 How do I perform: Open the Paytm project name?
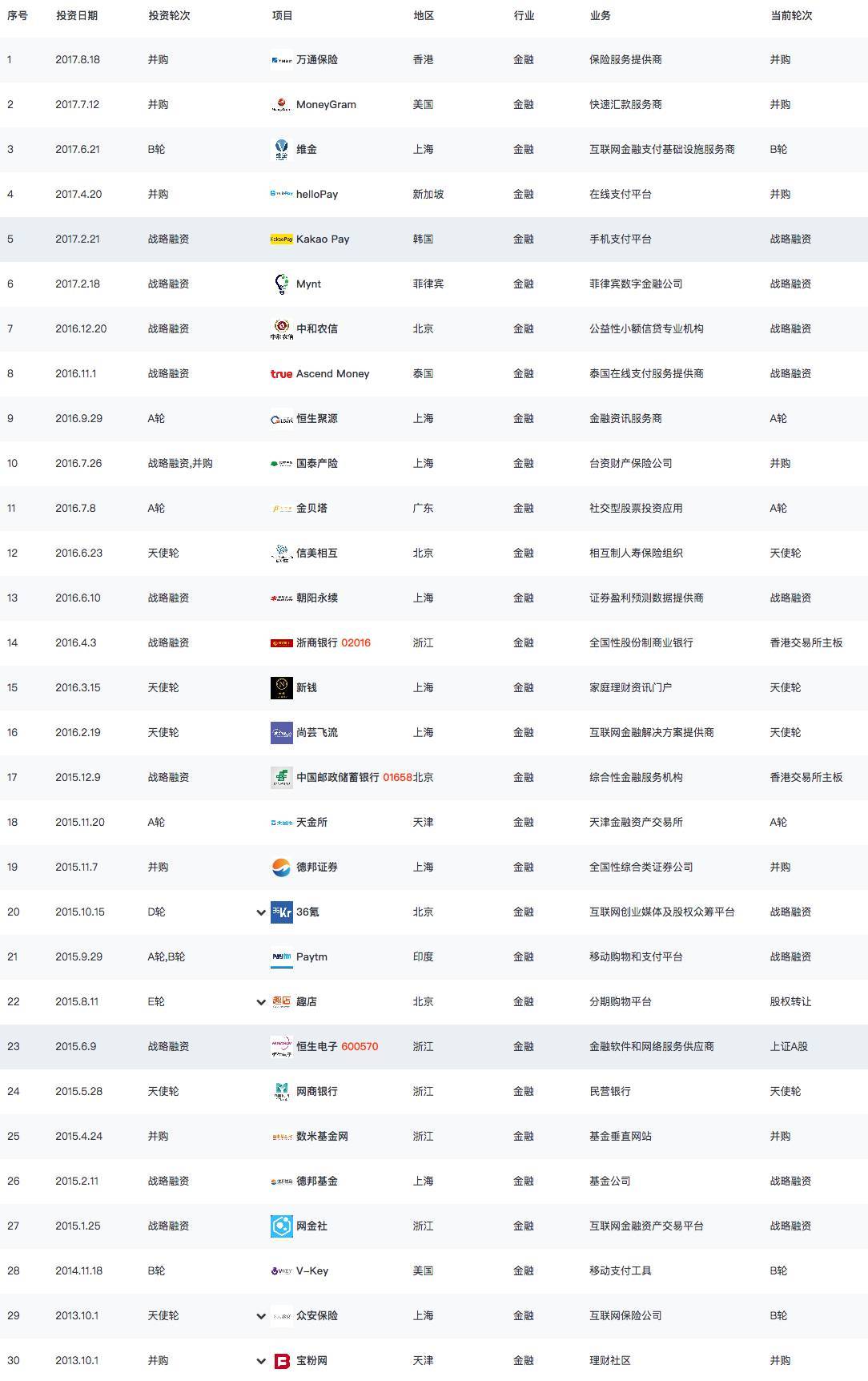(x=311, y=957)
